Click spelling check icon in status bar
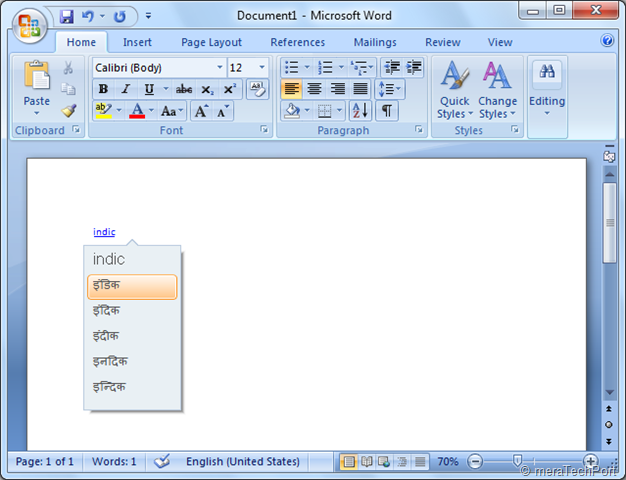 point(162,461)
